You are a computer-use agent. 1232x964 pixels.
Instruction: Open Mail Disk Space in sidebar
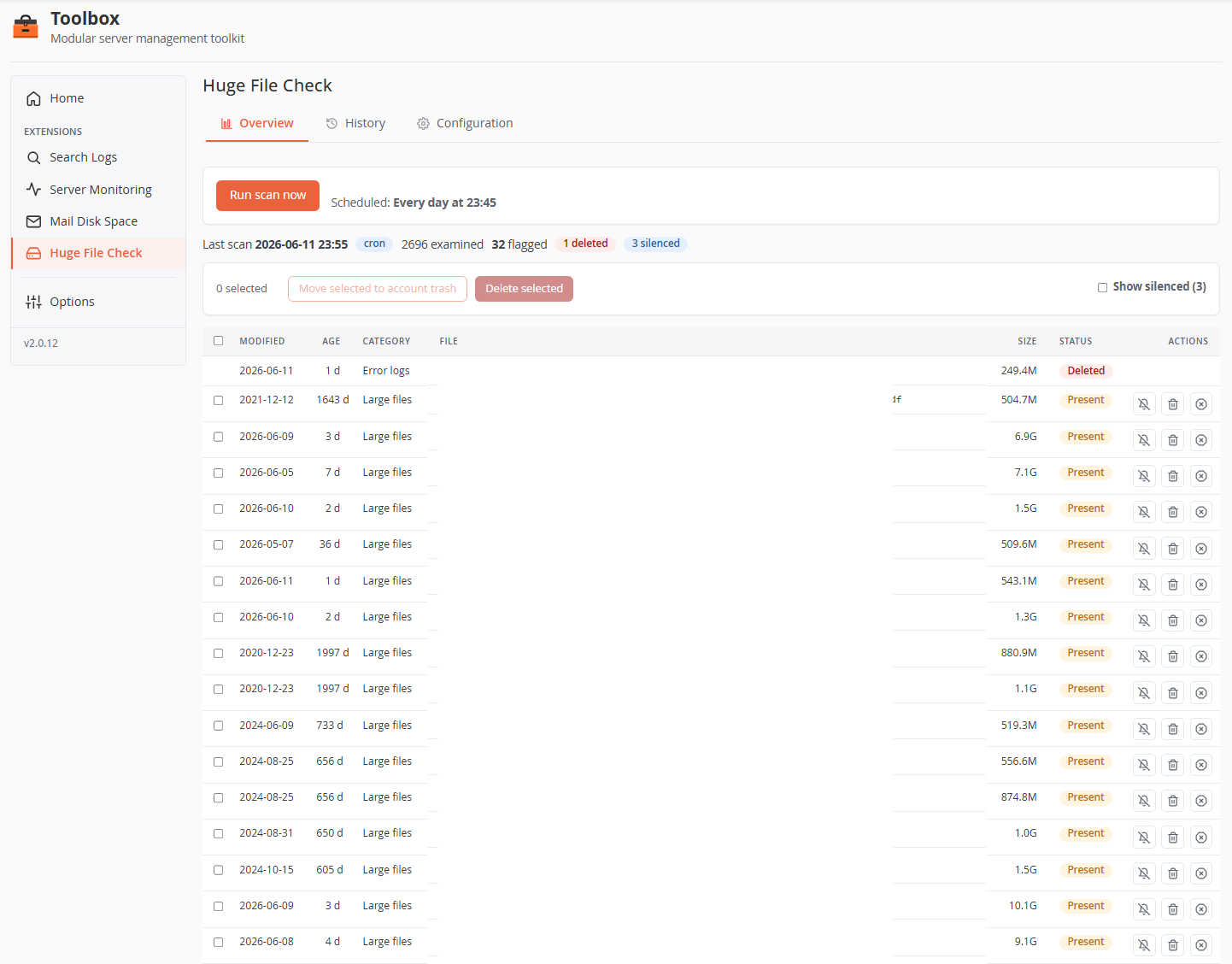[x=98, y=221]
